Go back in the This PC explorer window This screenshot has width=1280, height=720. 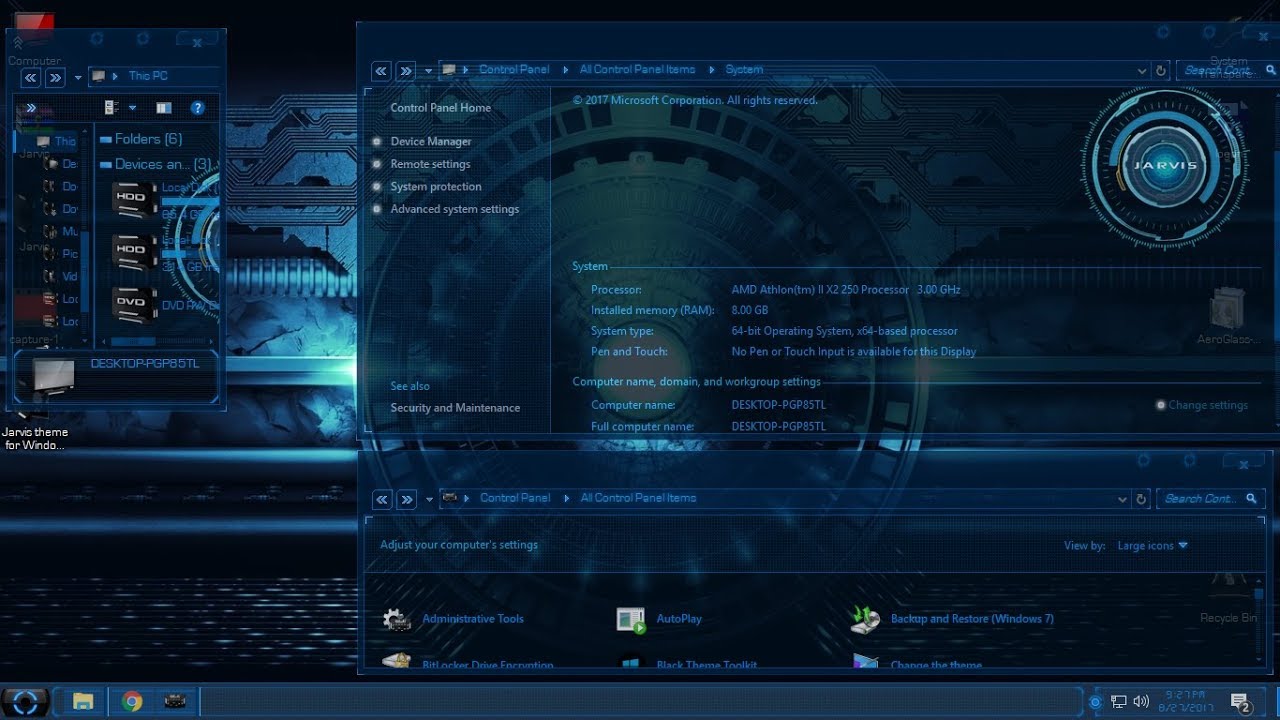point(31,77)
